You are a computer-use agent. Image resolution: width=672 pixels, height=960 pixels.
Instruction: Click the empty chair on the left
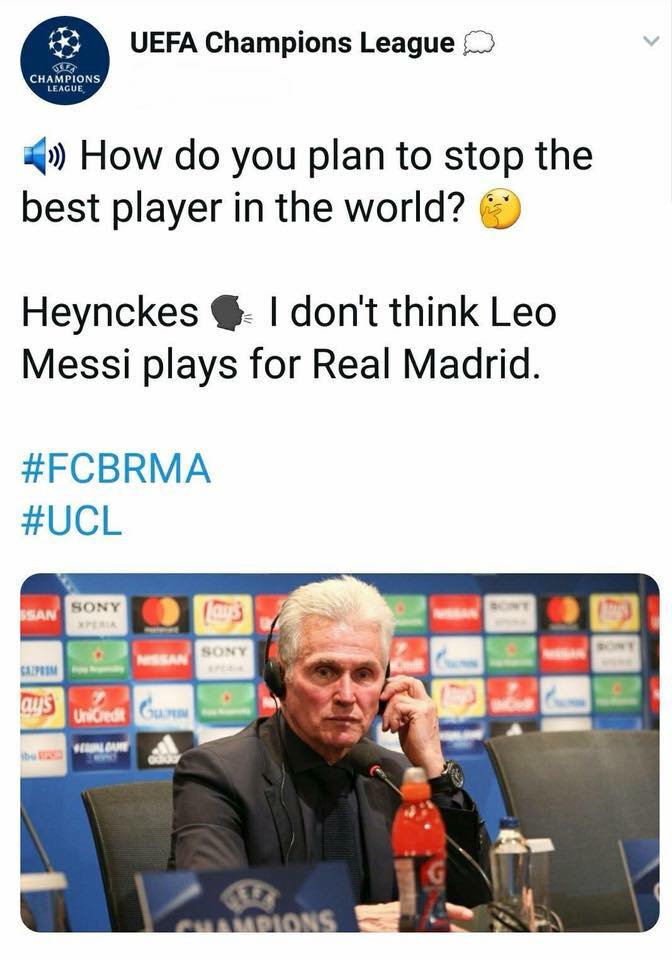(x=127, y=840)
